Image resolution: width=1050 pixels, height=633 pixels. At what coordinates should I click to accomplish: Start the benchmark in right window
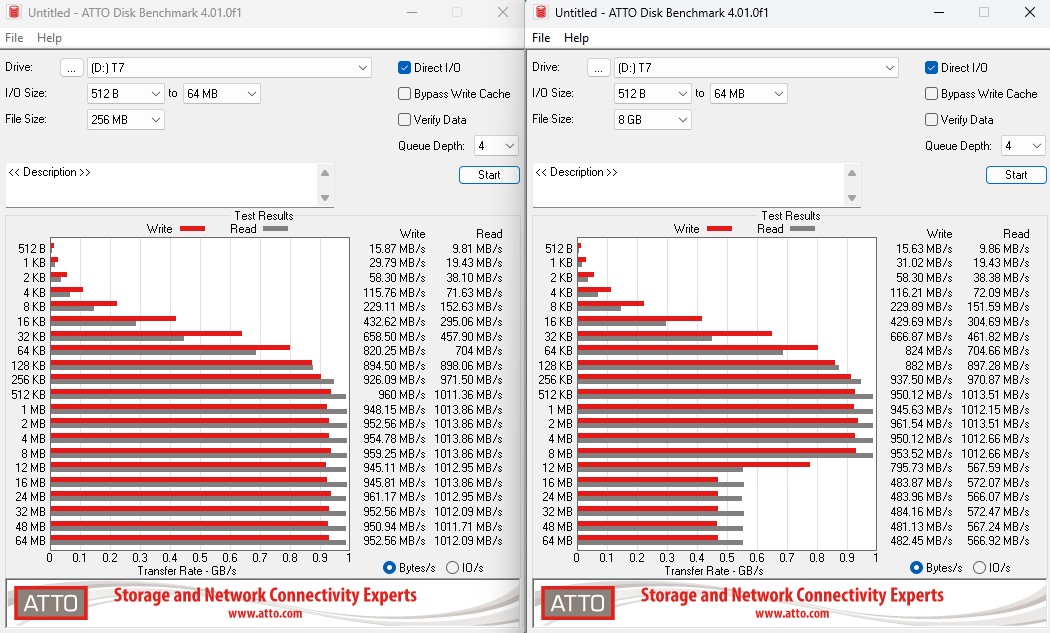click(1016, 175)
